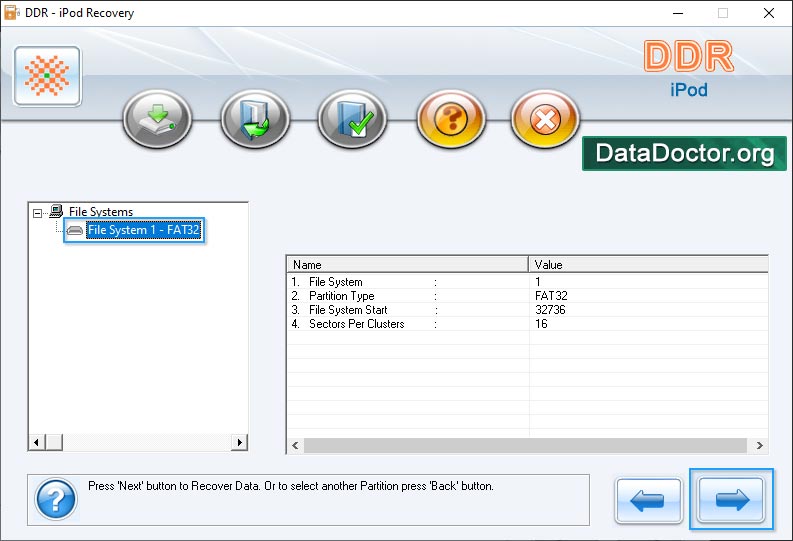Click the computer icon beside File Systems
Image resolution: width=793 pixels, height=541 pixels.
pos(56,211)
